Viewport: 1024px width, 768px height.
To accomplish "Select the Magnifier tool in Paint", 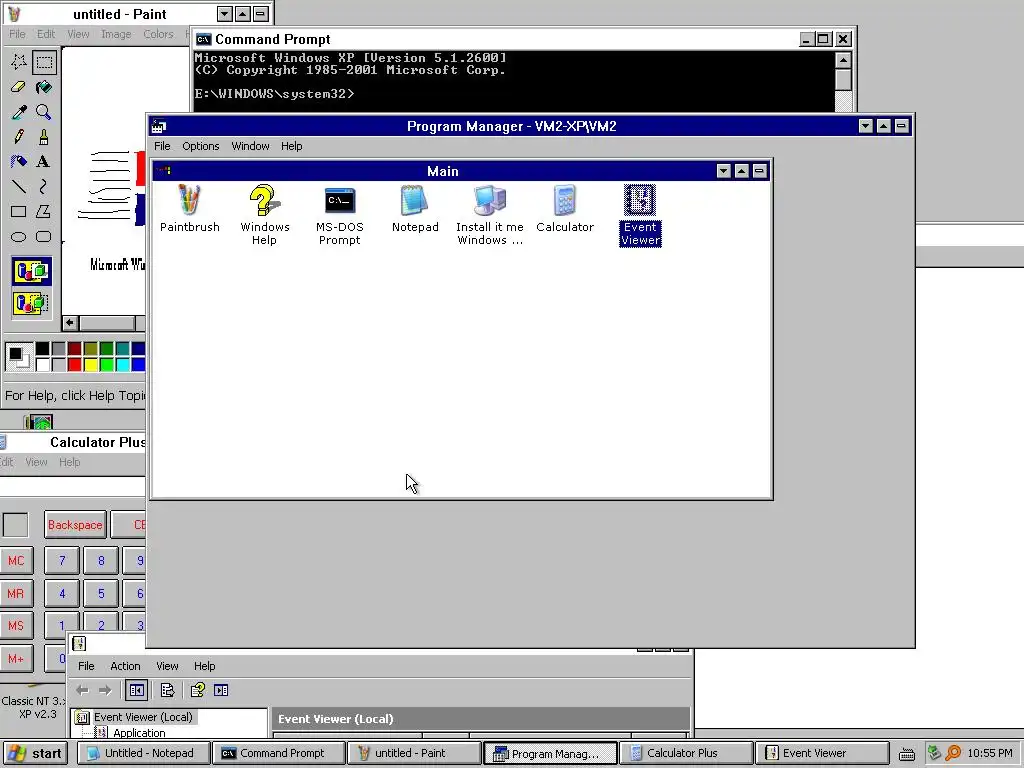I will click(x=44, y=112).
